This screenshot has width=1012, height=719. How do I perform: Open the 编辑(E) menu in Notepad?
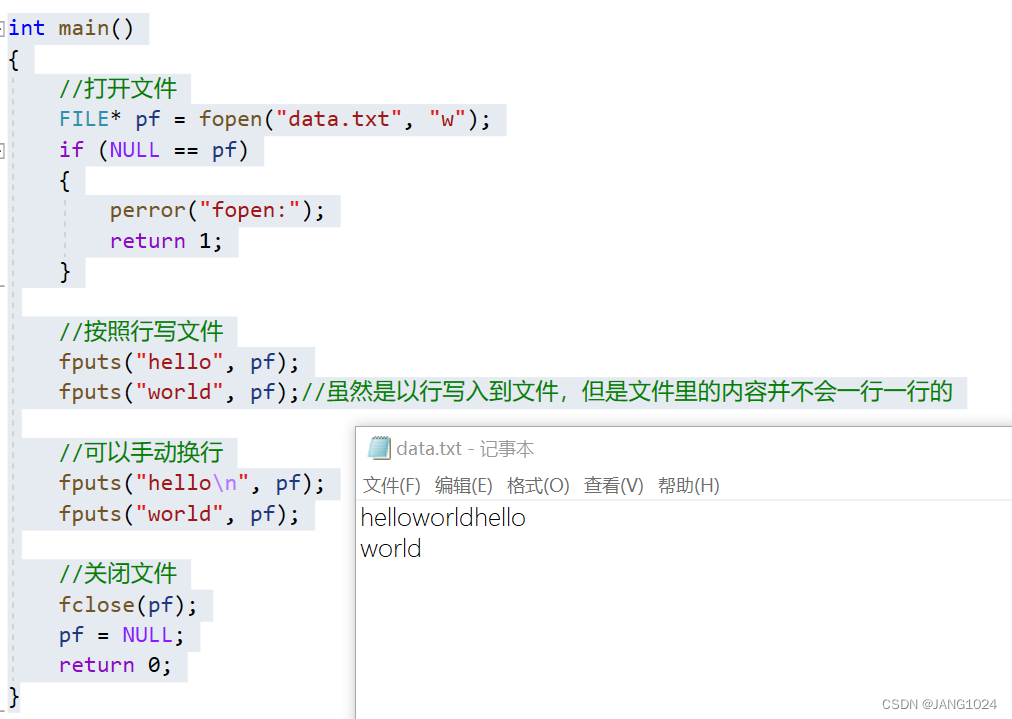(x=464, y=485)
